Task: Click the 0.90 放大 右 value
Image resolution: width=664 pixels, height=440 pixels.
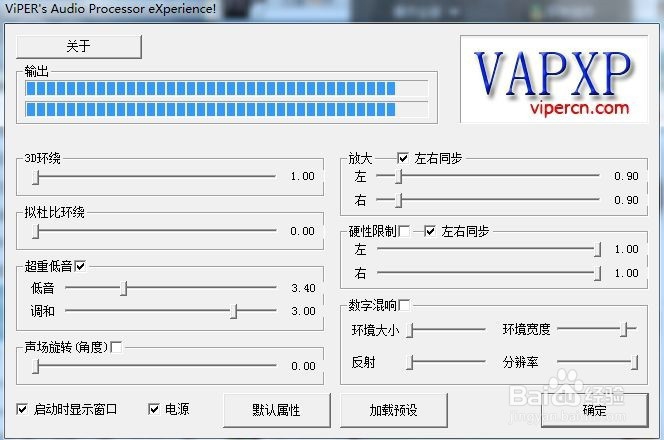Action: pyautogui.click(x=626, y=200)
